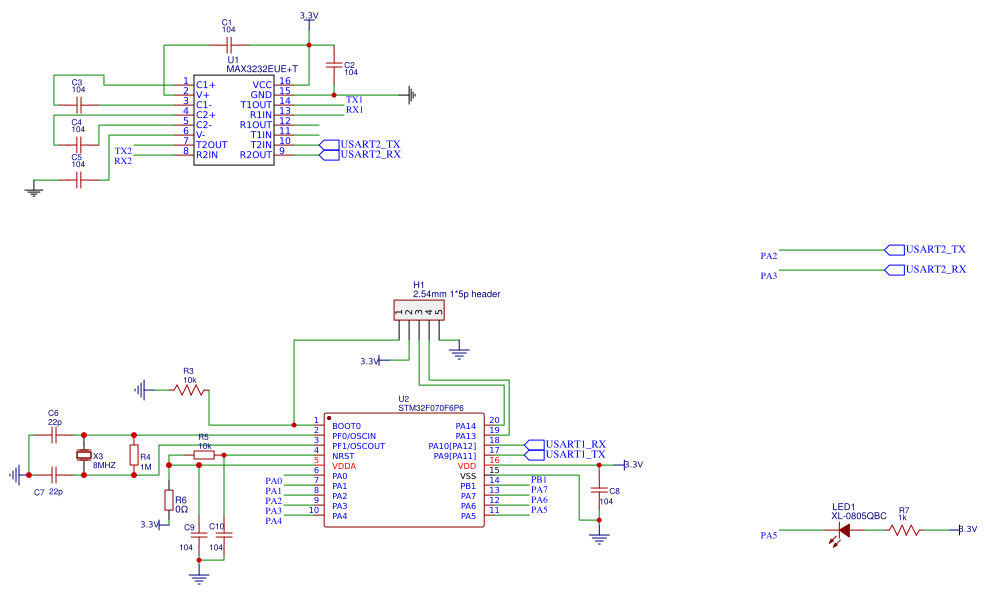Click the H1 five-pin header symbol
This screenshot has height=594, width=988.
point(418,312)
